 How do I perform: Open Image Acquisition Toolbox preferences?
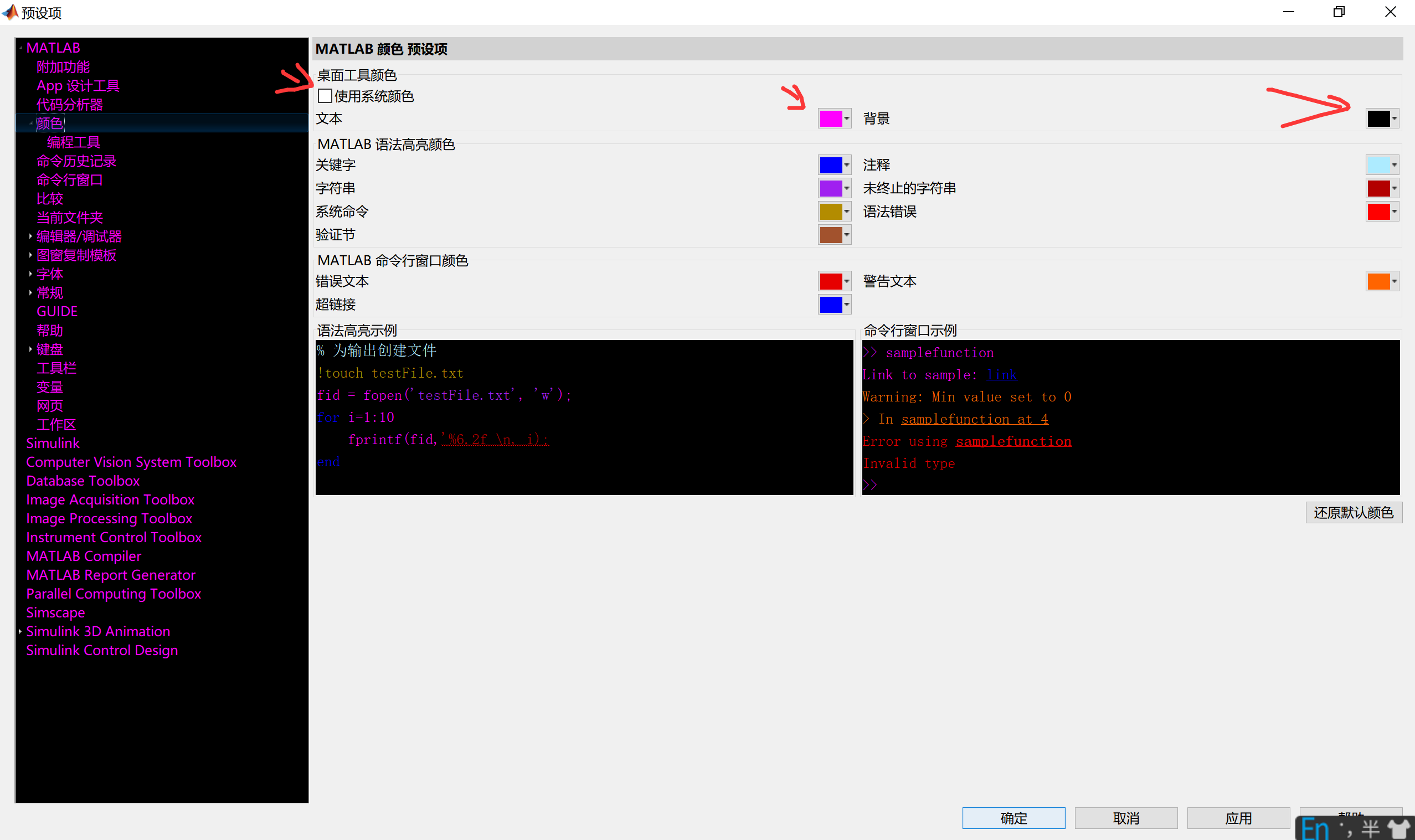pos(110,499)
